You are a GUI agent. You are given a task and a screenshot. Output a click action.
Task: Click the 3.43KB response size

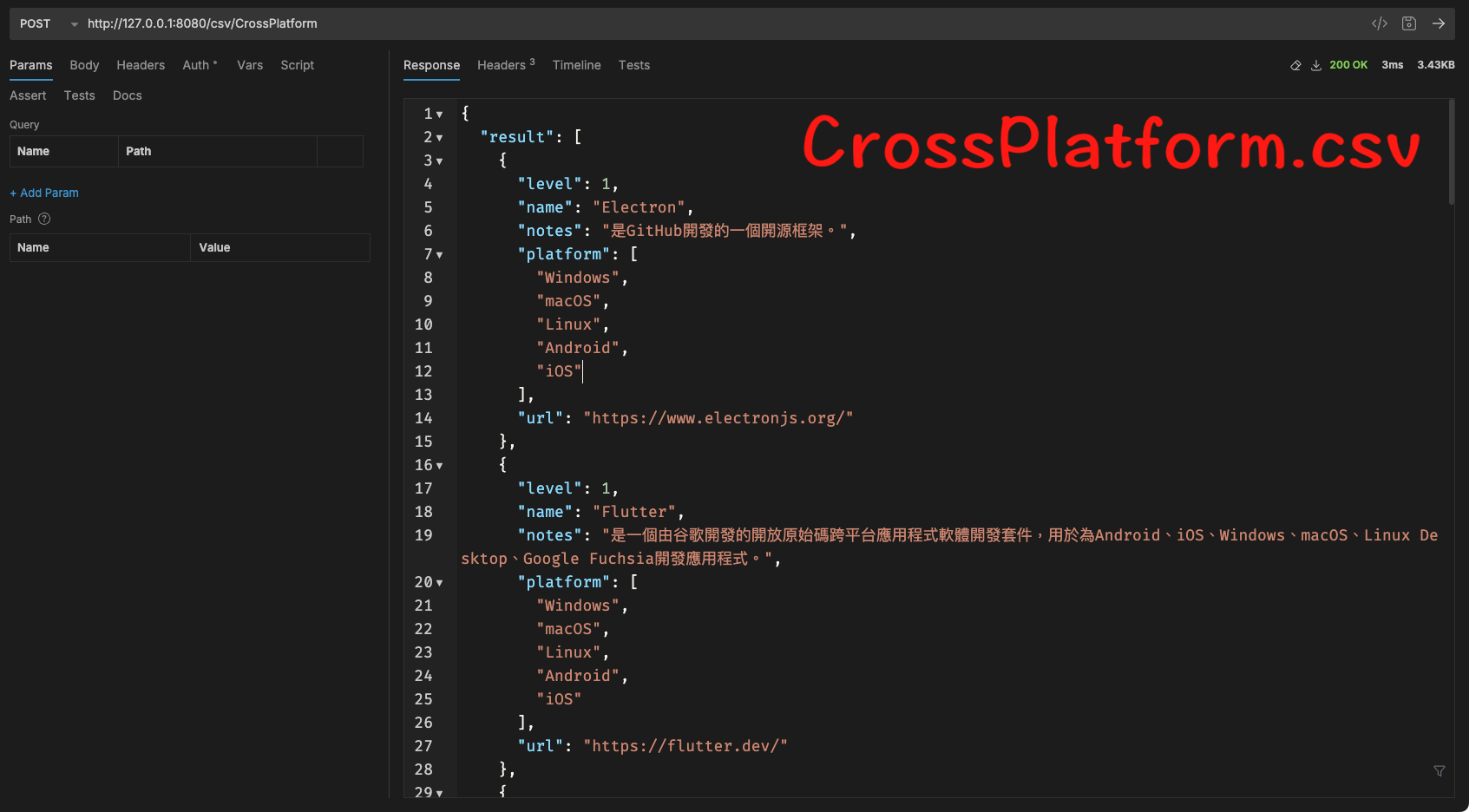click(1436, 65)
